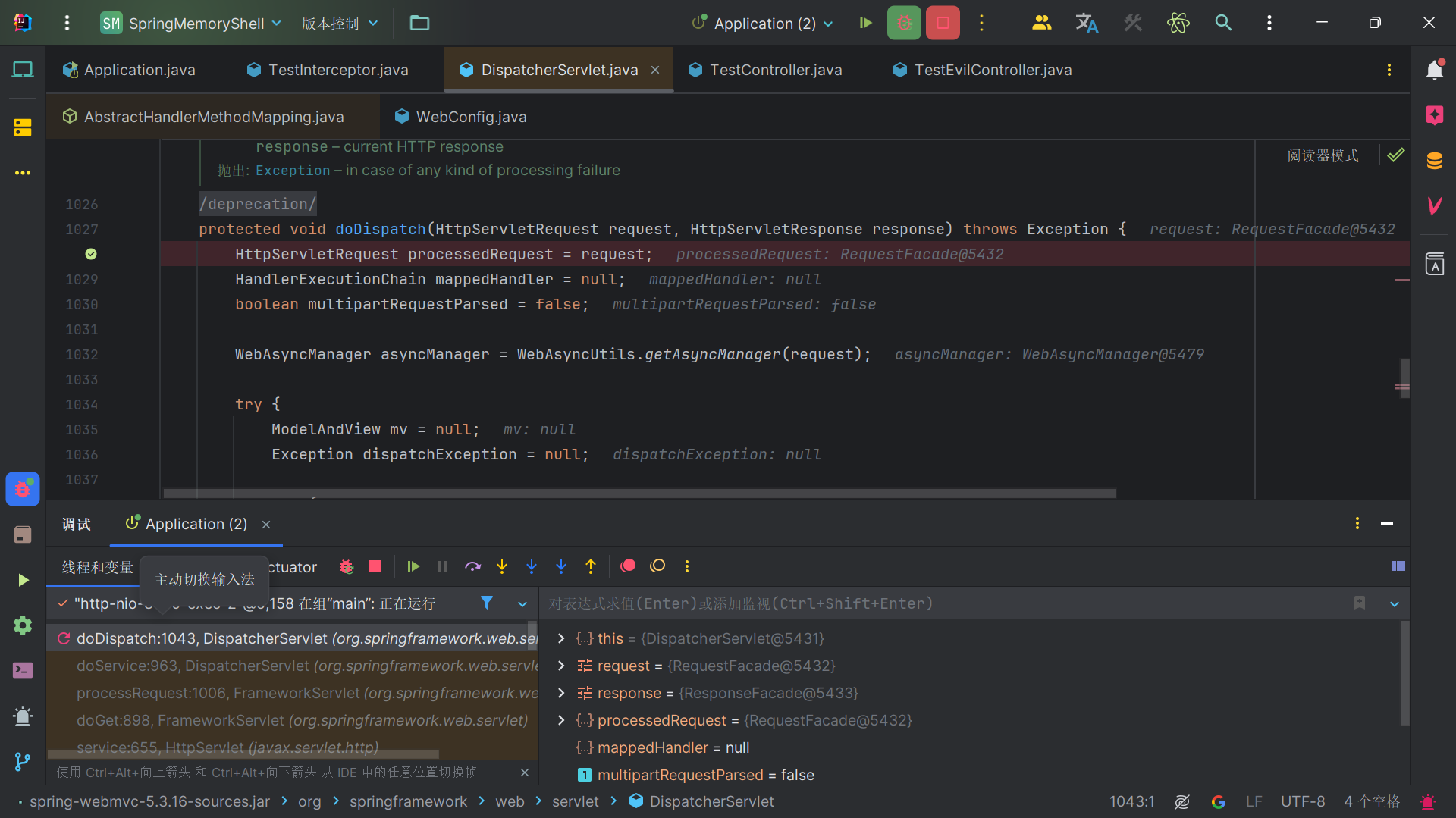Minimize the debug tool window panel
This screenshot has width=1456, height=818.
click(1387, 524)
